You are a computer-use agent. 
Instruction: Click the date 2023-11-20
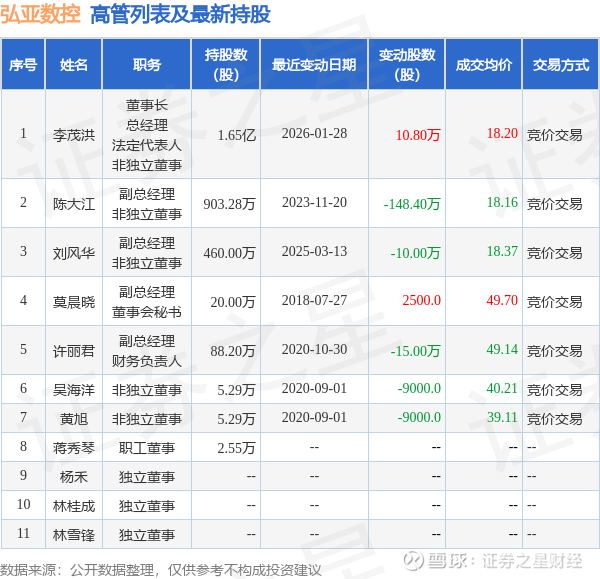314,202
